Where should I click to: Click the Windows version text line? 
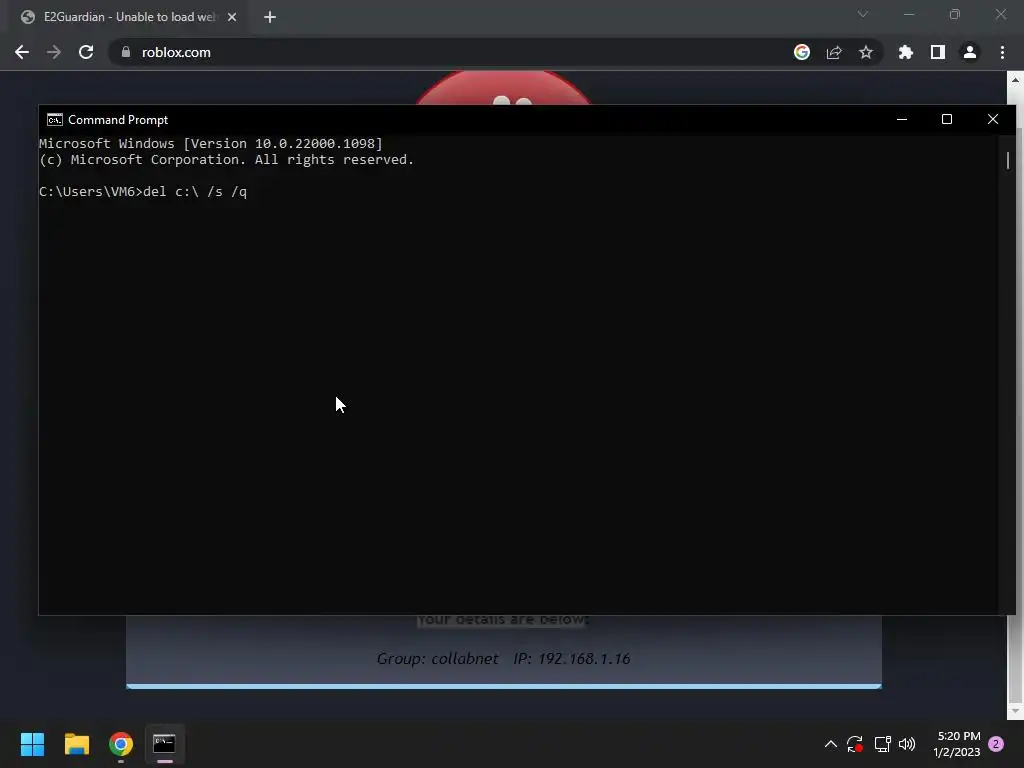(211, 144)
